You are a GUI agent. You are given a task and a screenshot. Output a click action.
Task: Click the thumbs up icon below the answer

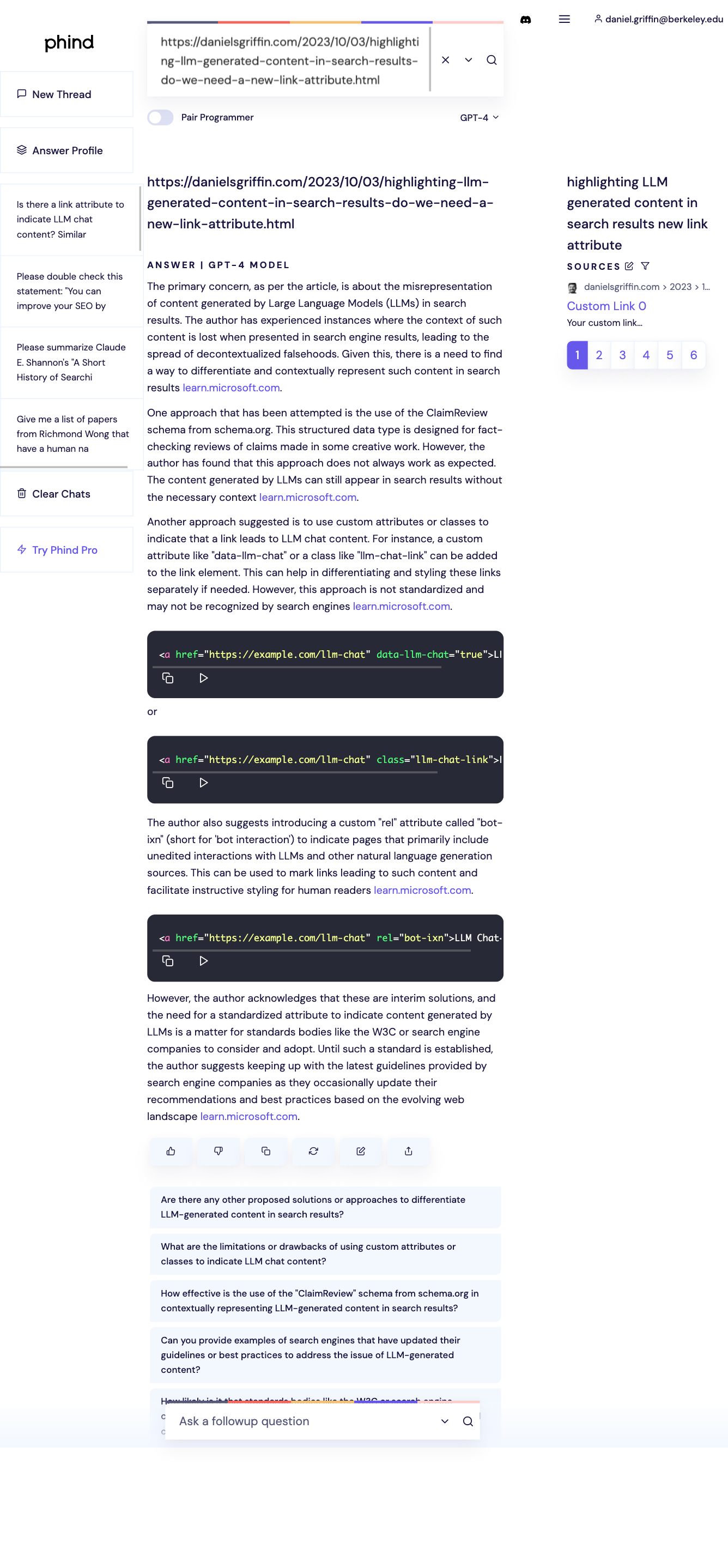click(171, 1151)
